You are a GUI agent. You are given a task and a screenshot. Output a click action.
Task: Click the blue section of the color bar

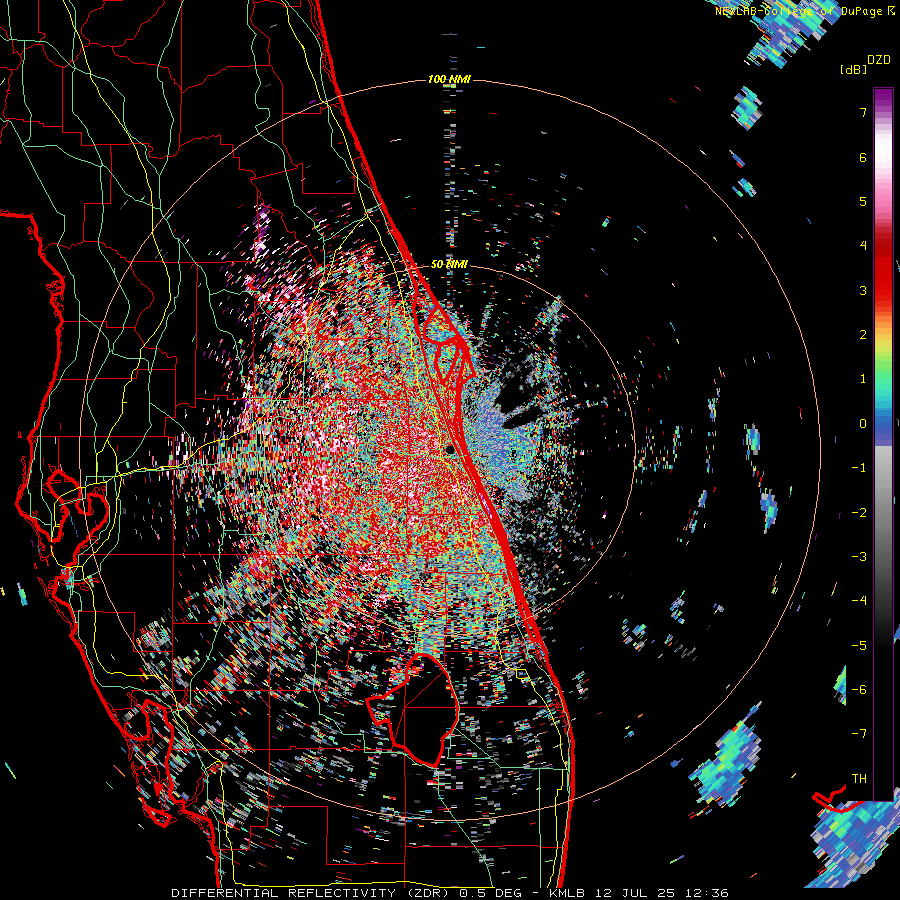tap(883, 429)
